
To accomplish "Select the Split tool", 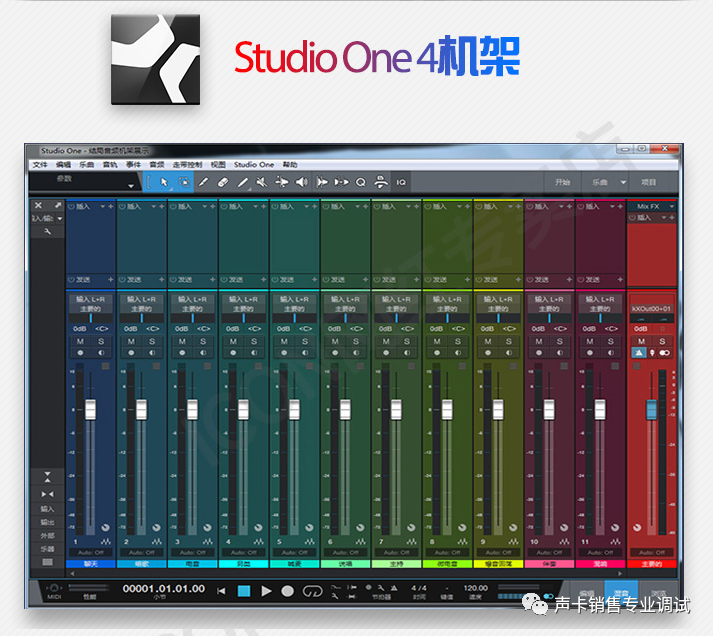I will tap(203, 182).
